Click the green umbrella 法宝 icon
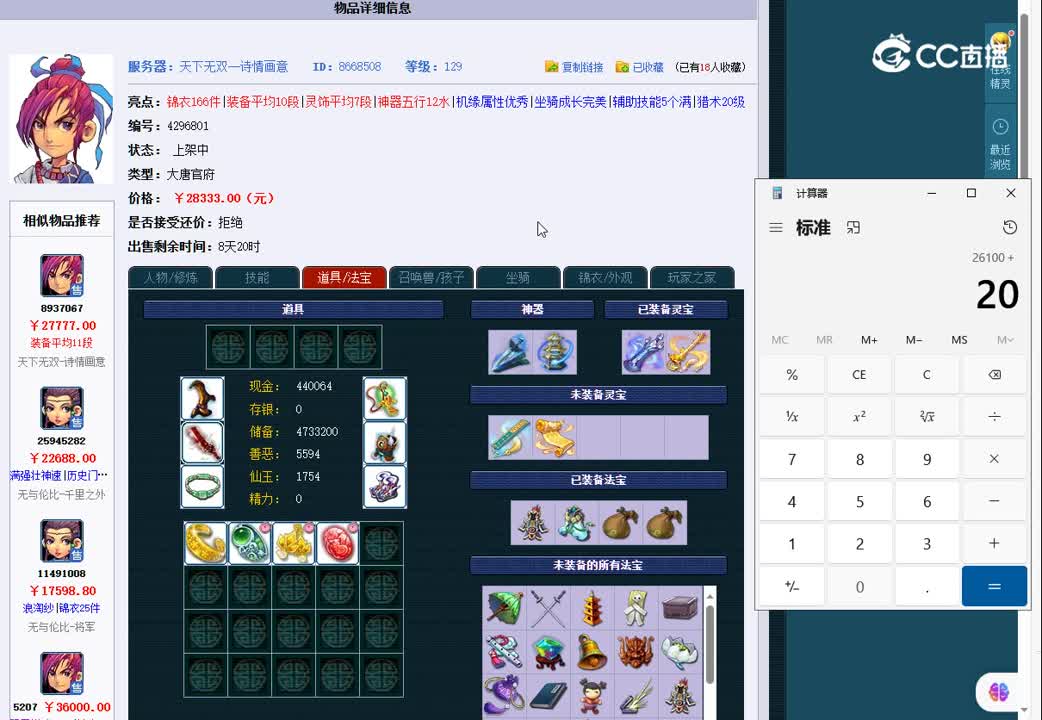 pyautogui.click(x=504, y=608)
